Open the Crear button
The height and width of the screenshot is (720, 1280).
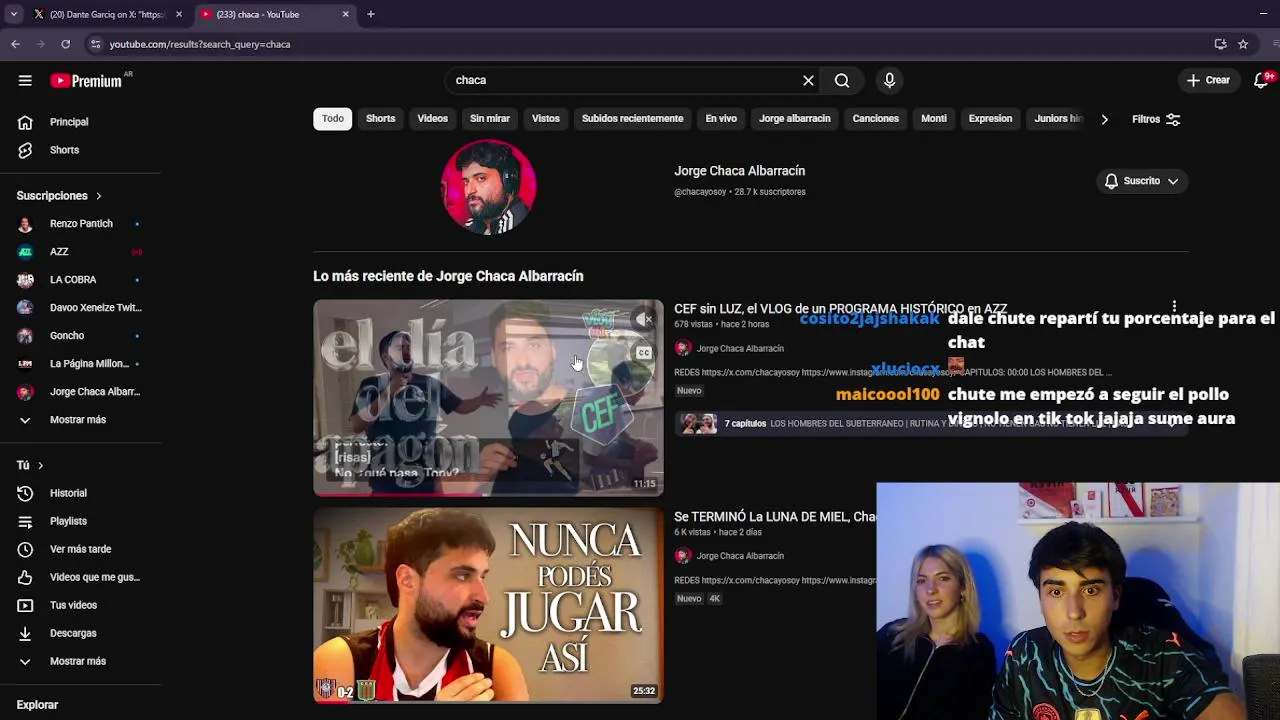pos(1208,80)
